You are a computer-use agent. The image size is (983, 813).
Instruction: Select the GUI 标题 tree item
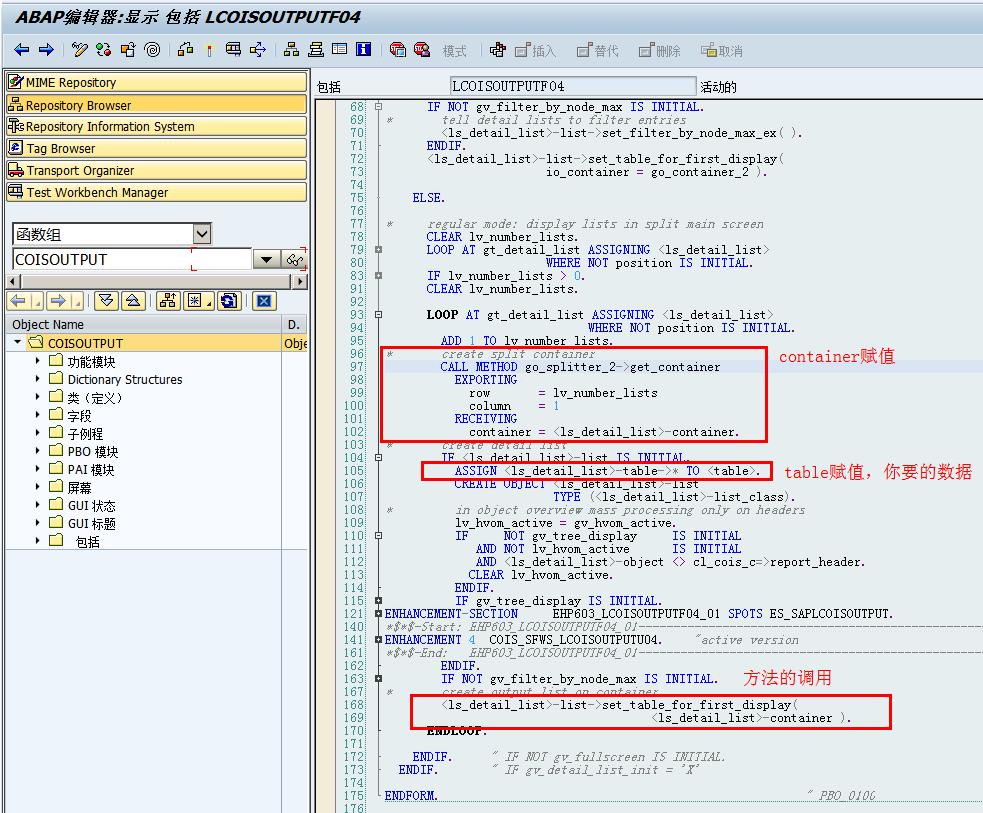click(92, 523)
